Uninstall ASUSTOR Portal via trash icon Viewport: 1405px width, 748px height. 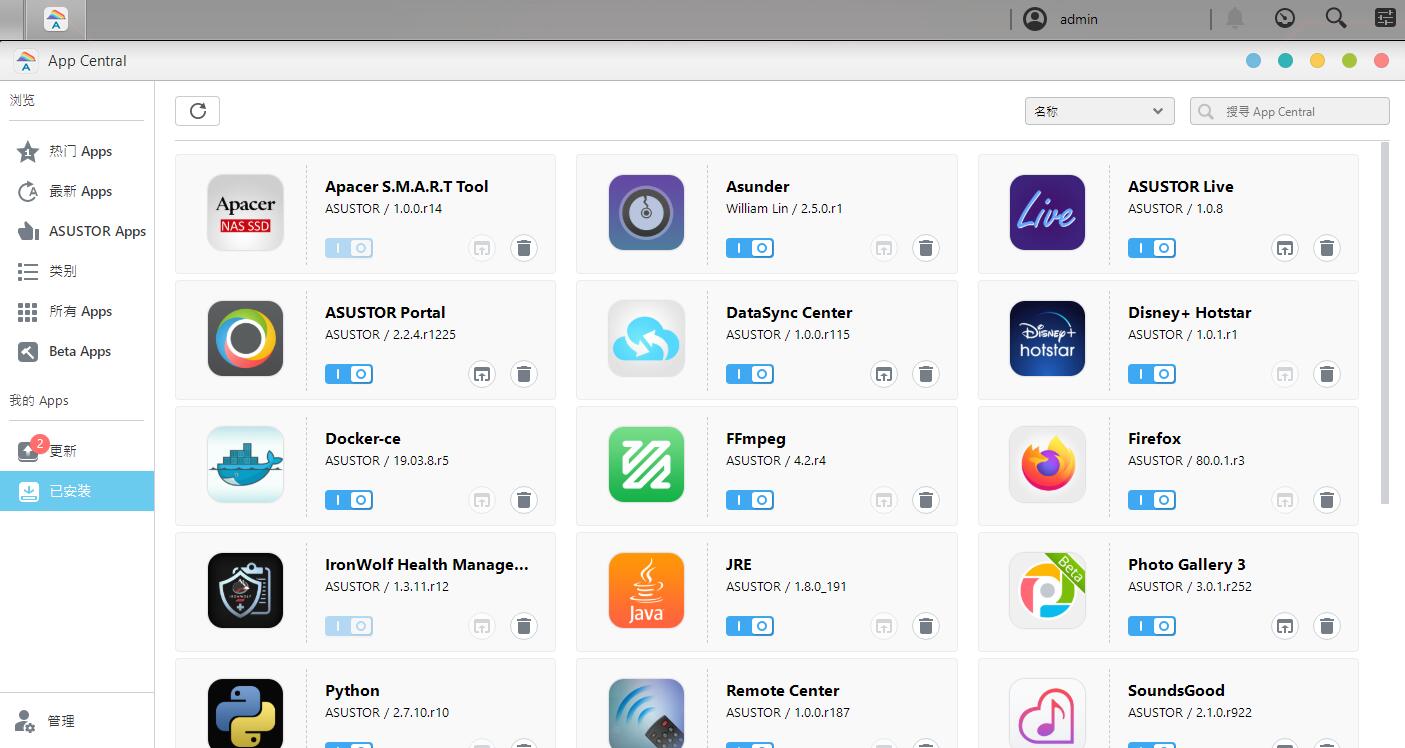(x=523, y=374)
